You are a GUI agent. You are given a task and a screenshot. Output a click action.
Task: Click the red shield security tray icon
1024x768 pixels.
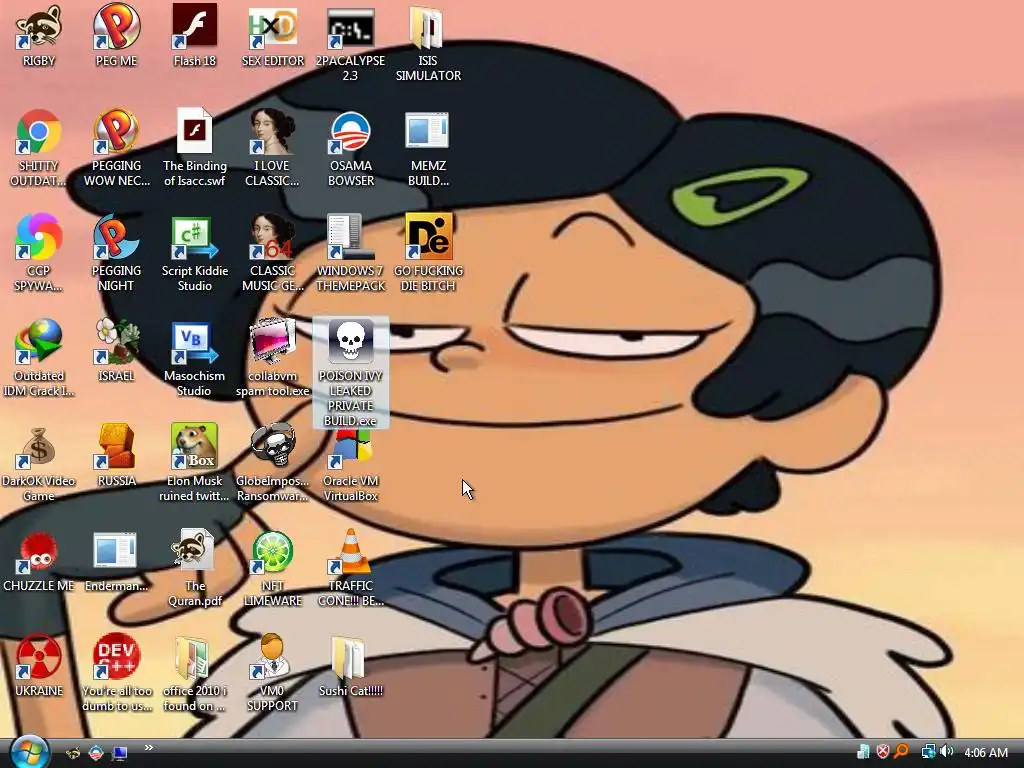(x=883, y=752)
